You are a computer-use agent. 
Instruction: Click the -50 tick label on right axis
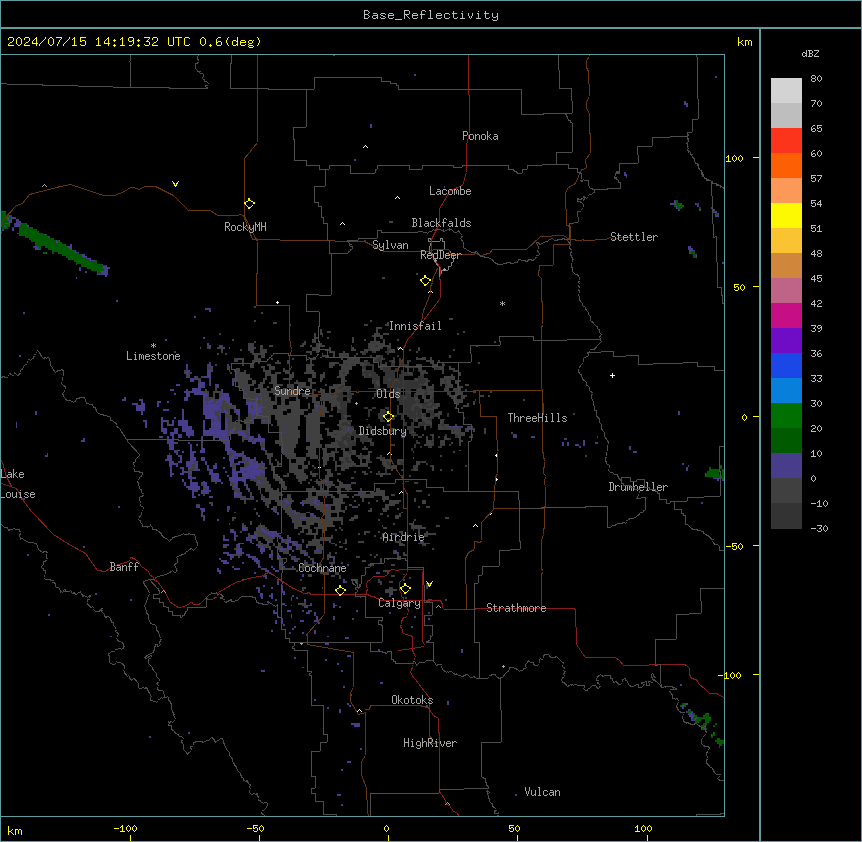(734, 546)
